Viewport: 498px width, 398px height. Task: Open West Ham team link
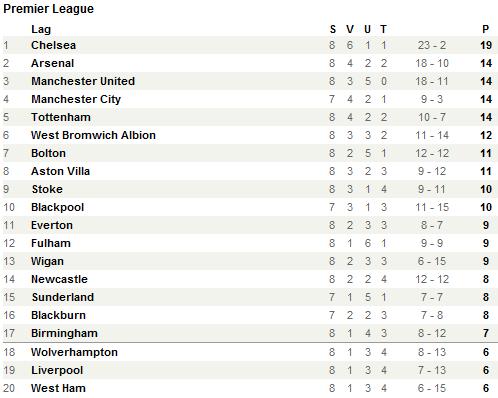[x=58, y=388]
